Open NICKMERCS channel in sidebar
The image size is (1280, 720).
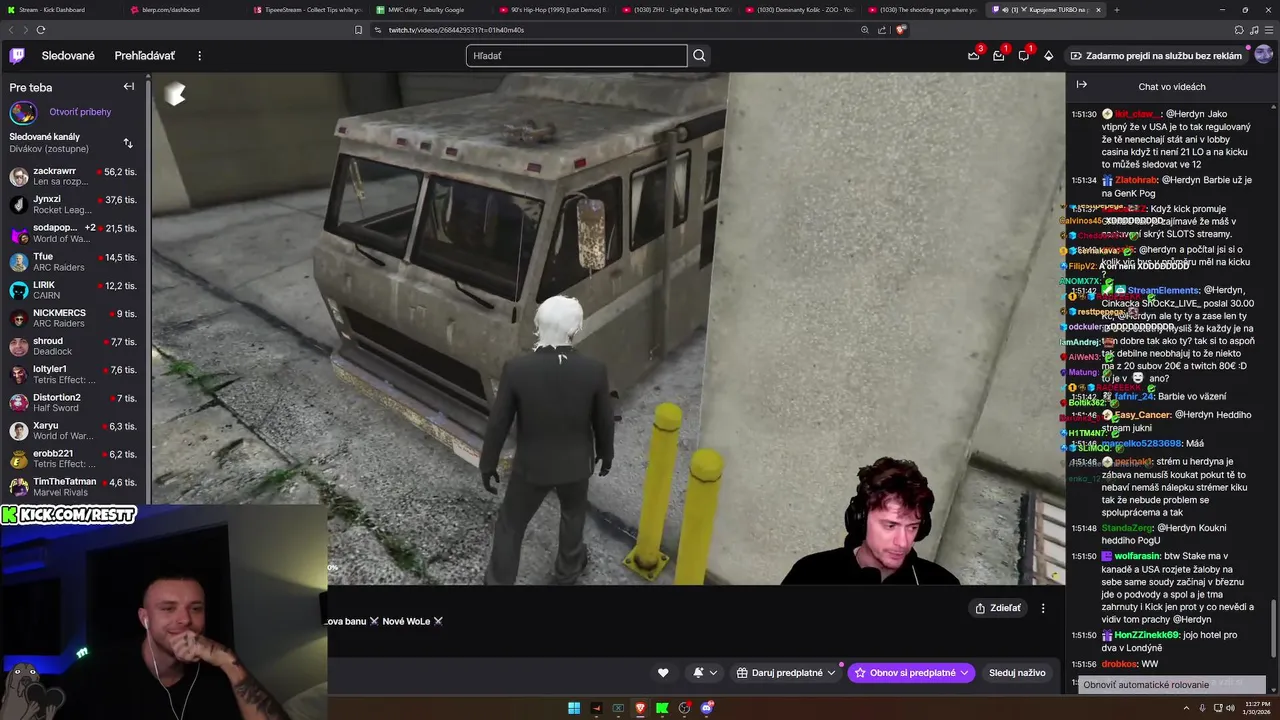click(x=73, y=318)
